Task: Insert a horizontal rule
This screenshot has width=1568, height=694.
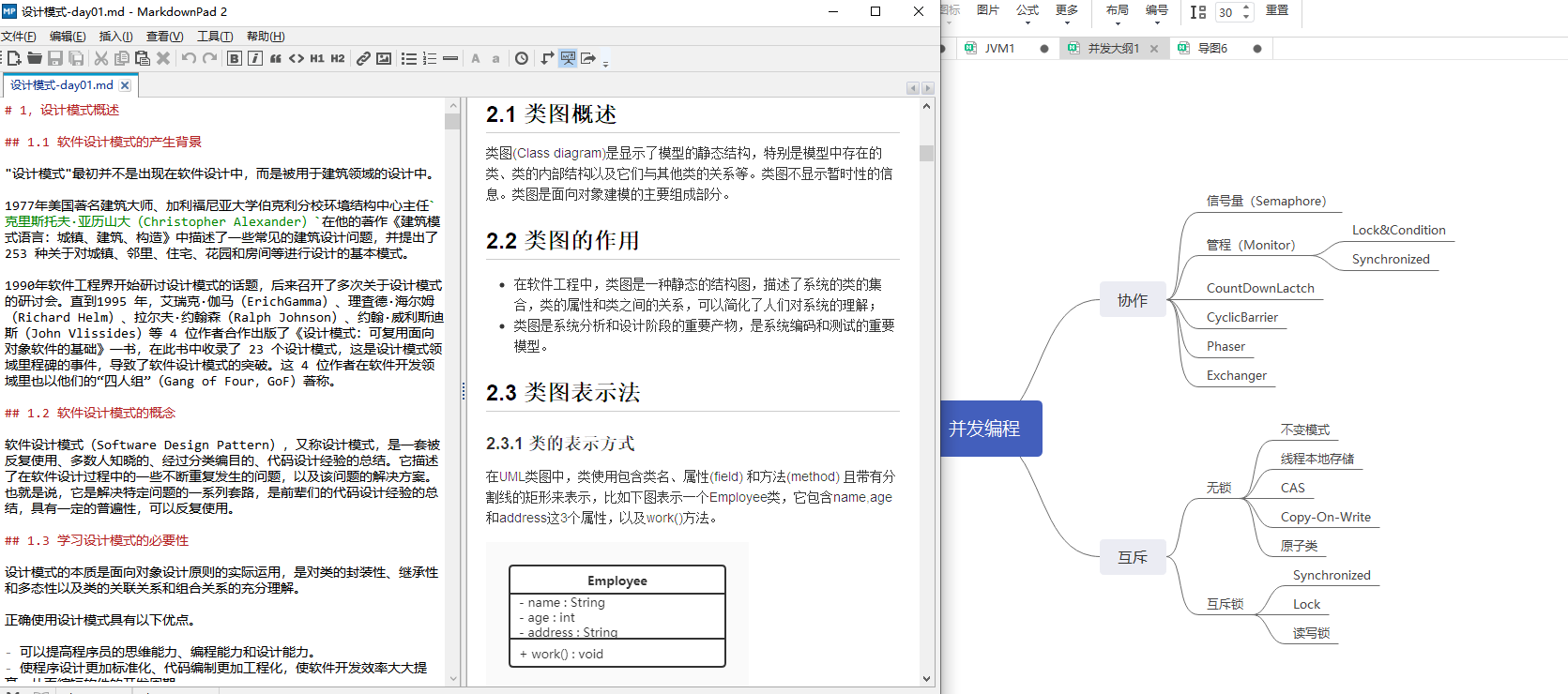Action: pyautogui.click(x=450, y=58)
